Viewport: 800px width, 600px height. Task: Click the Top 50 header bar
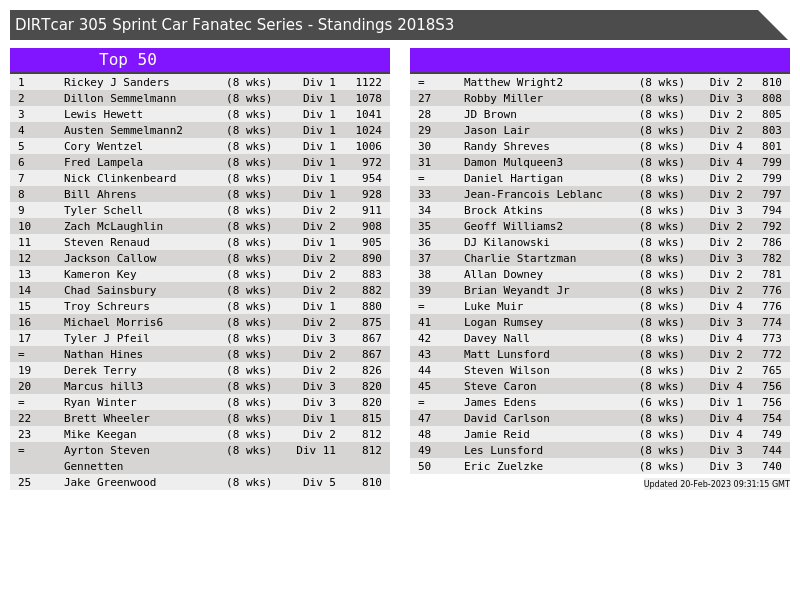pyautogui.click(x=128, y=60)
